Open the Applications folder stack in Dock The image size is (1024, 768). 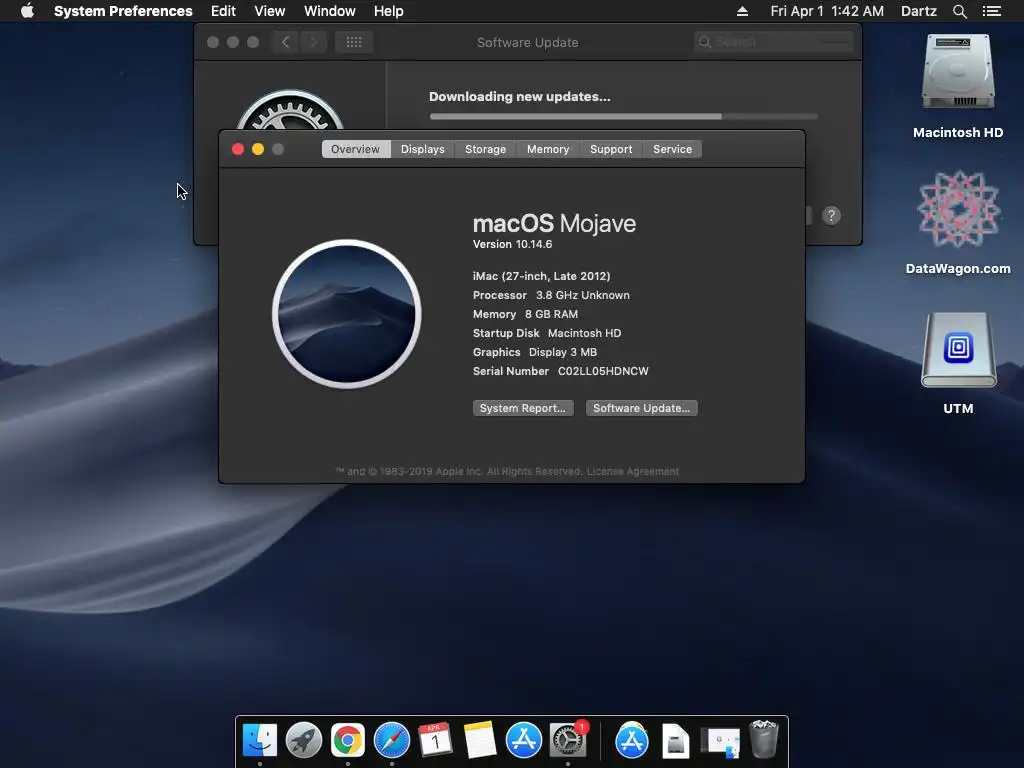click(632, 740)
